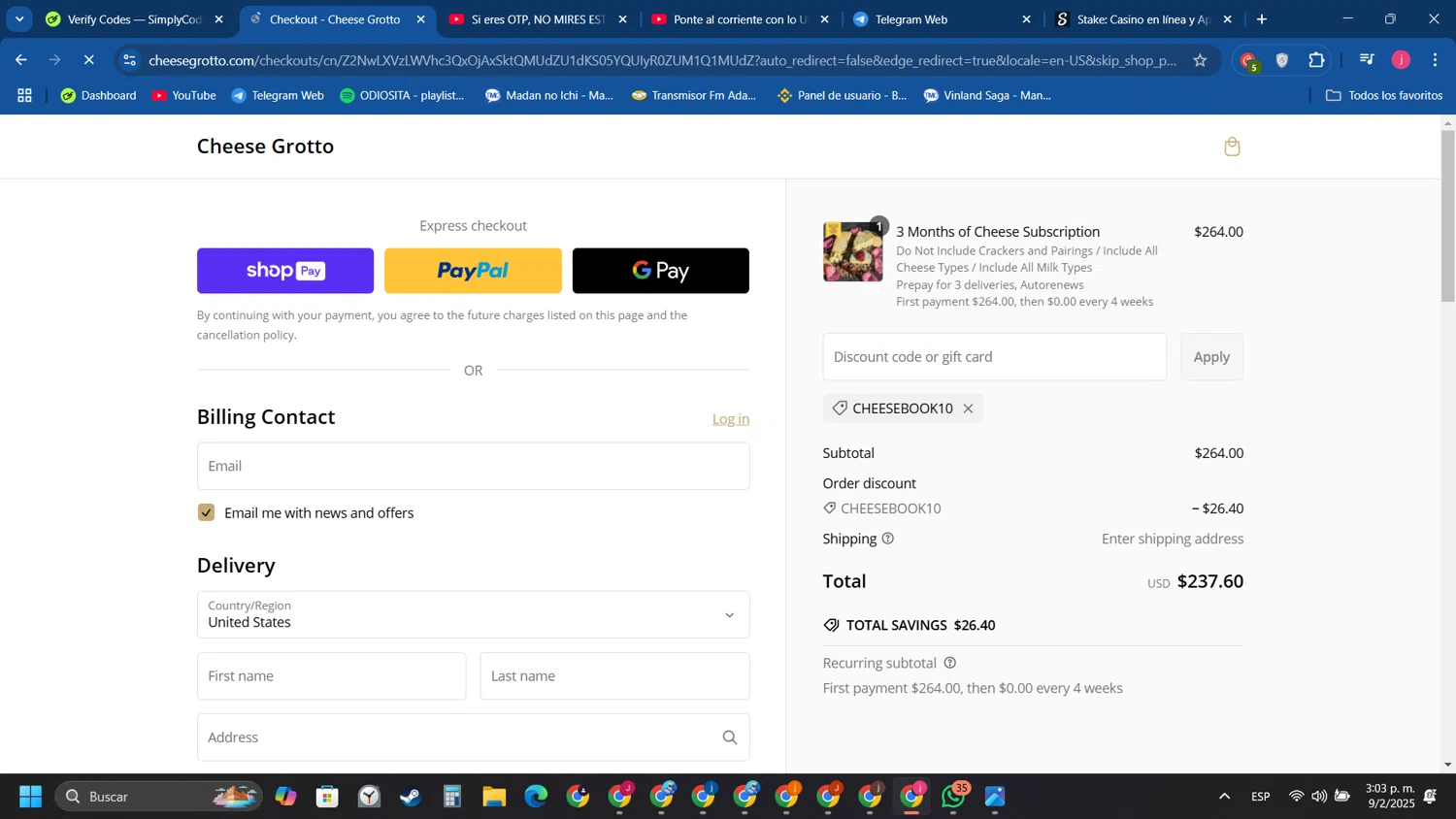Open Microsoft Edge from the taskbar
1456x819 pixels.
pos(536,797)
